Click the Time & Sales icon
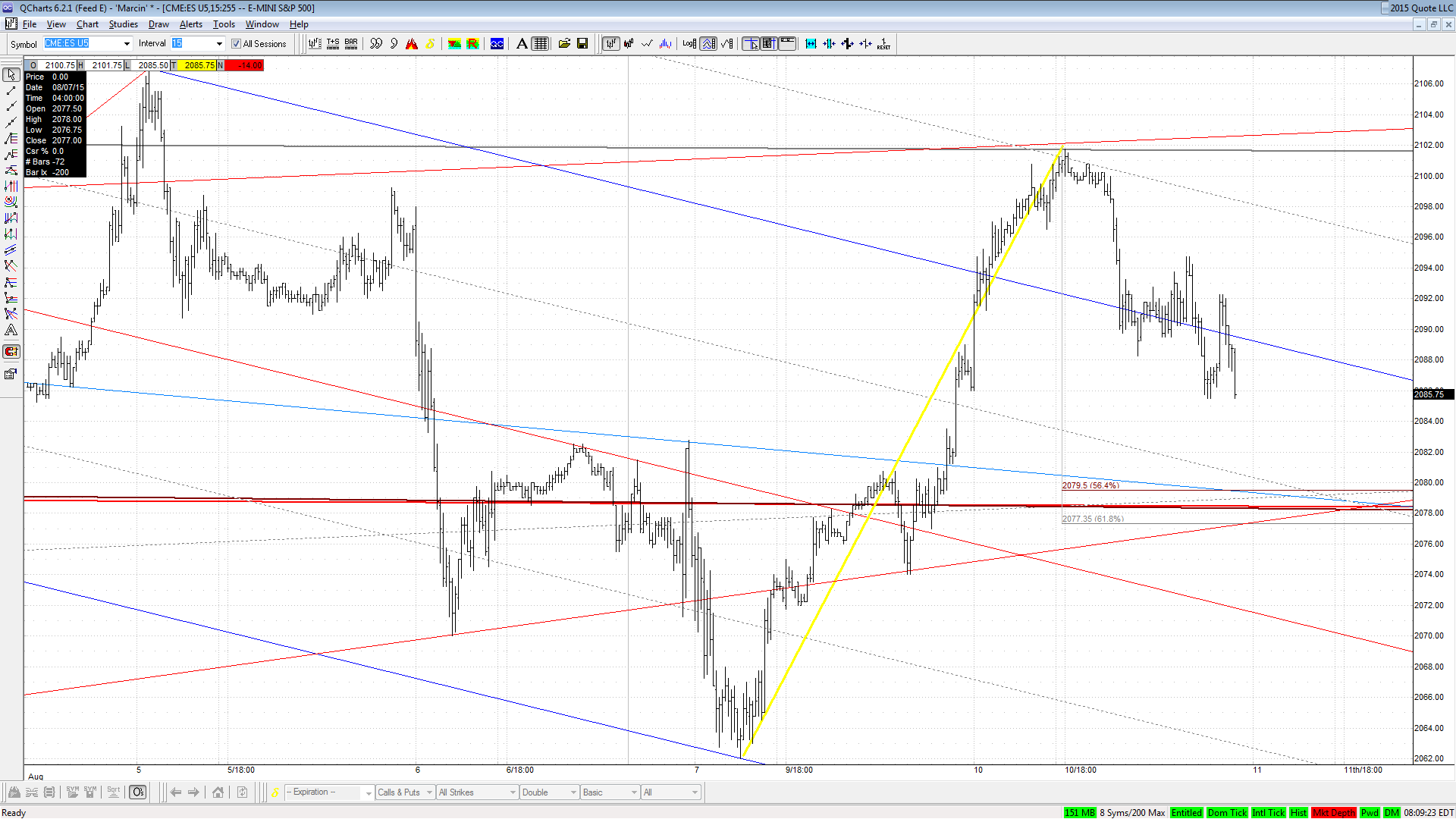Viewport: 1456px width, 819px height. point(333,44)
